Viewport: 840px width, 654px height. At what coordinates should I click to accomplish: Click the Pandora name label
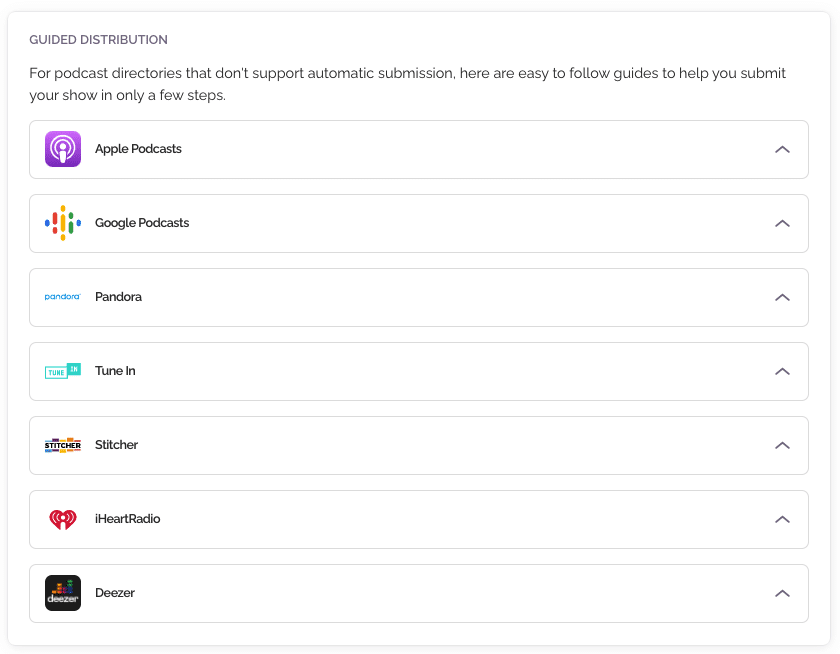[118, 297]
